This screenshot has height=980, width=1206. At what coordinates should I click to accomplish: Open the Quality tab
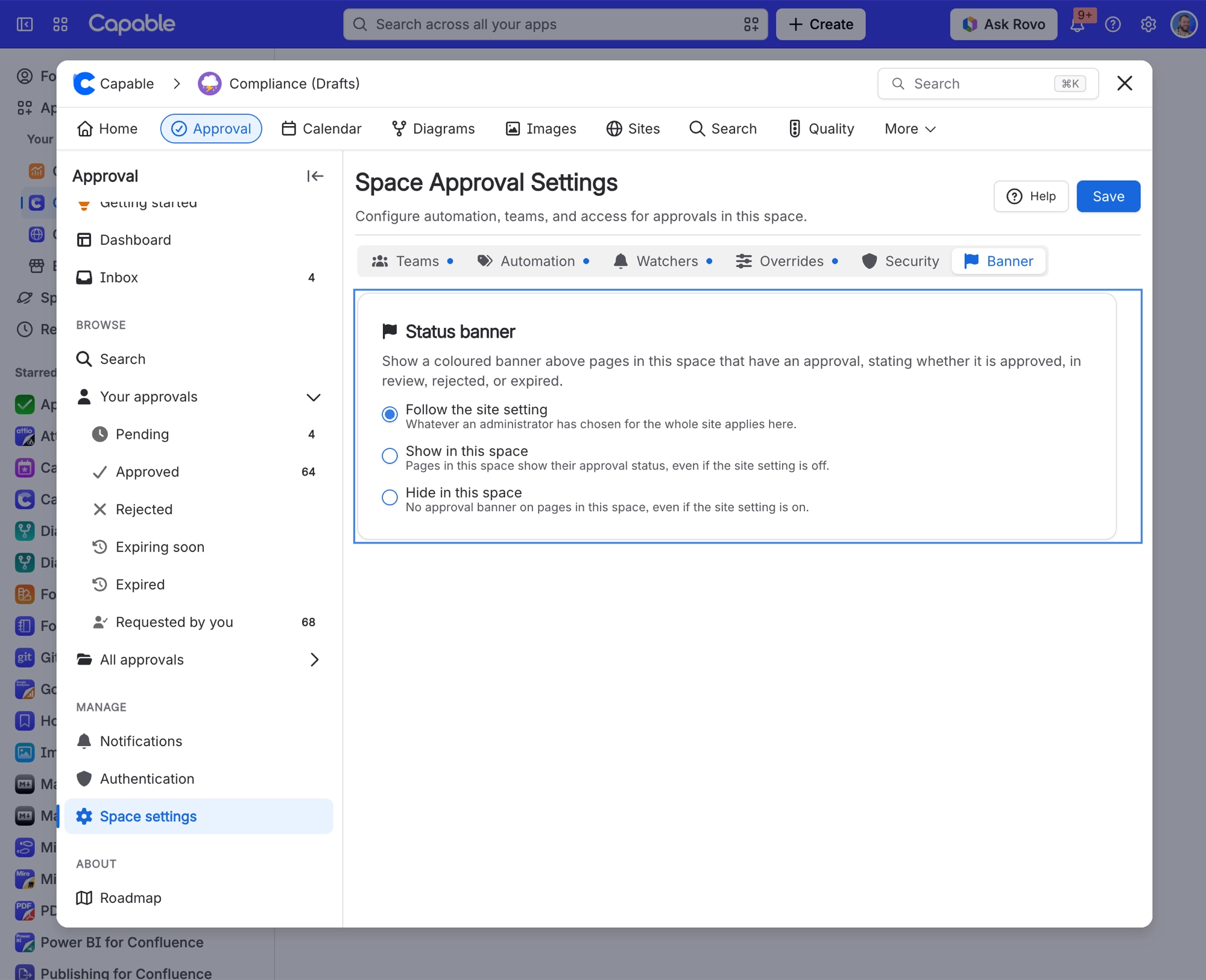click(x=821, y=129)
